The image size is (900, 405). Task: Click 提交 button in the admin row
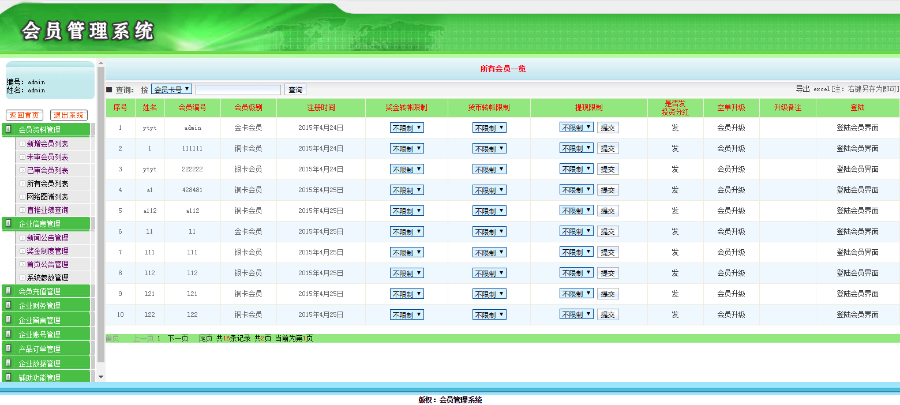pyautogui.click(x=608, y=128)
